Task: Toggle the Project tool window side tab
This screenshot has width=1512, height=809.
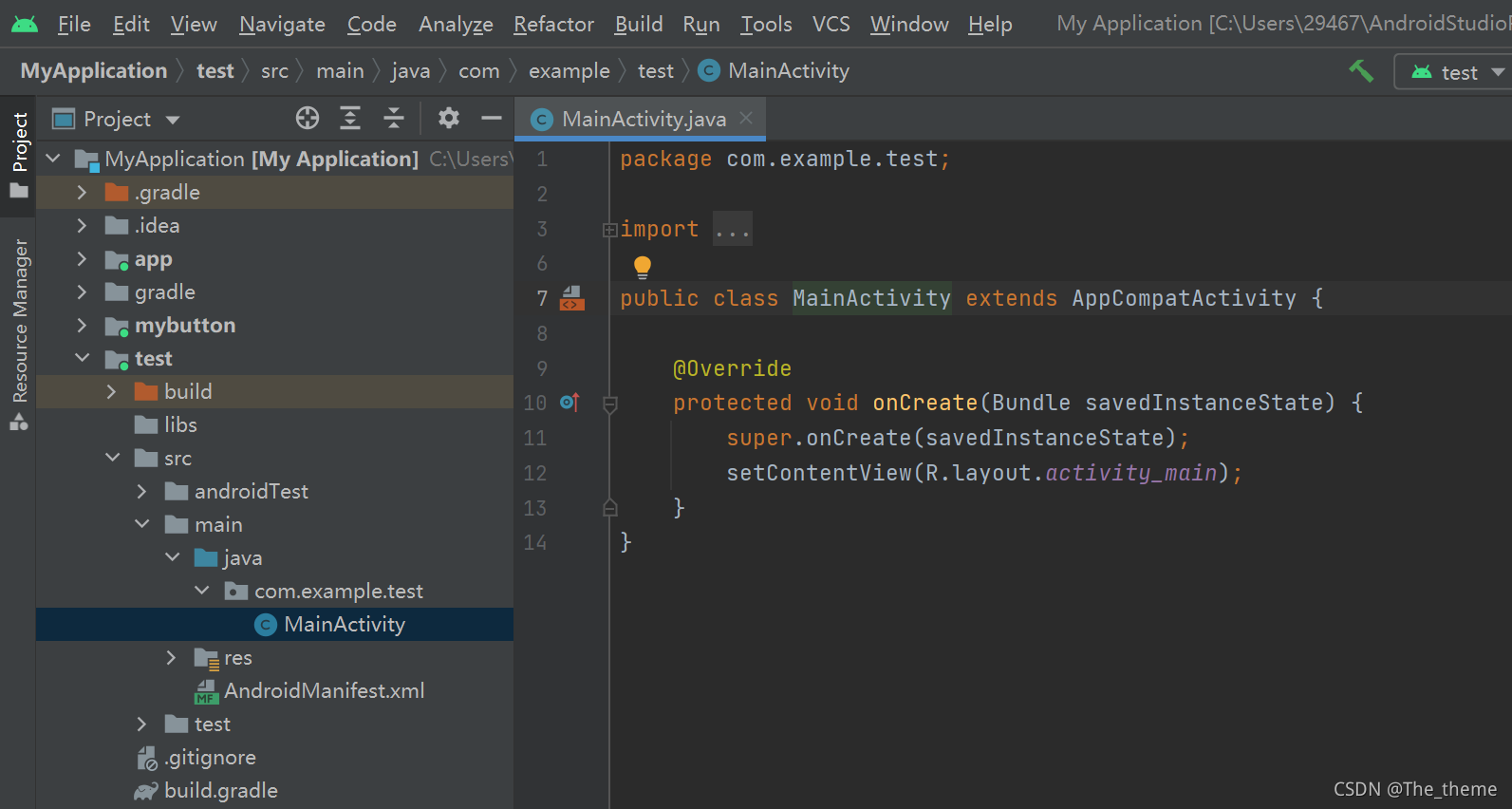Action: [x=19, y=155]
